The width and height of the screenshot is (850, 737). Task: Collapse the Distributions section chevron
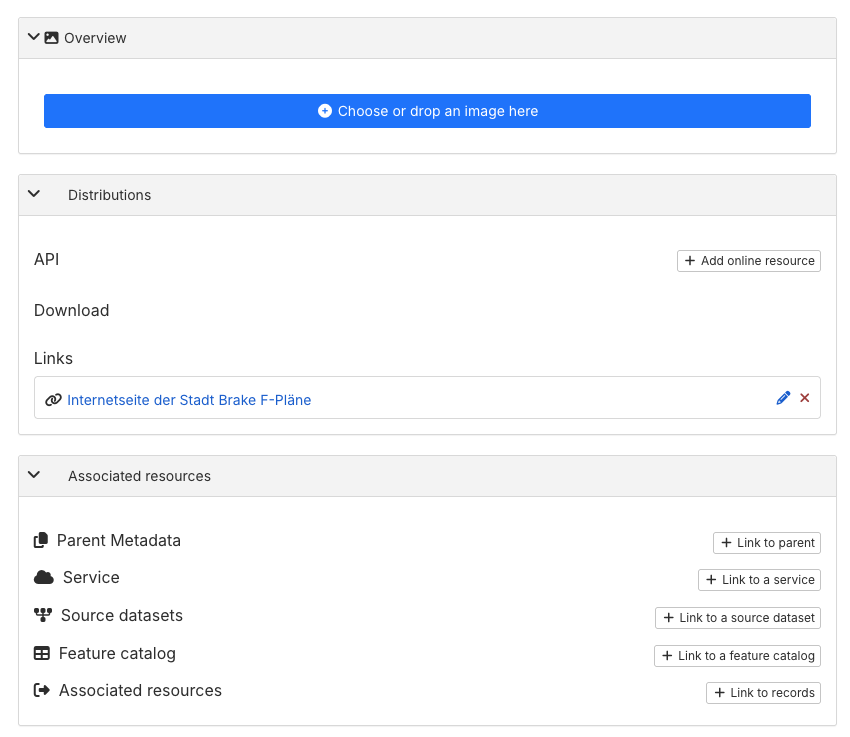[x=34, y=195]
